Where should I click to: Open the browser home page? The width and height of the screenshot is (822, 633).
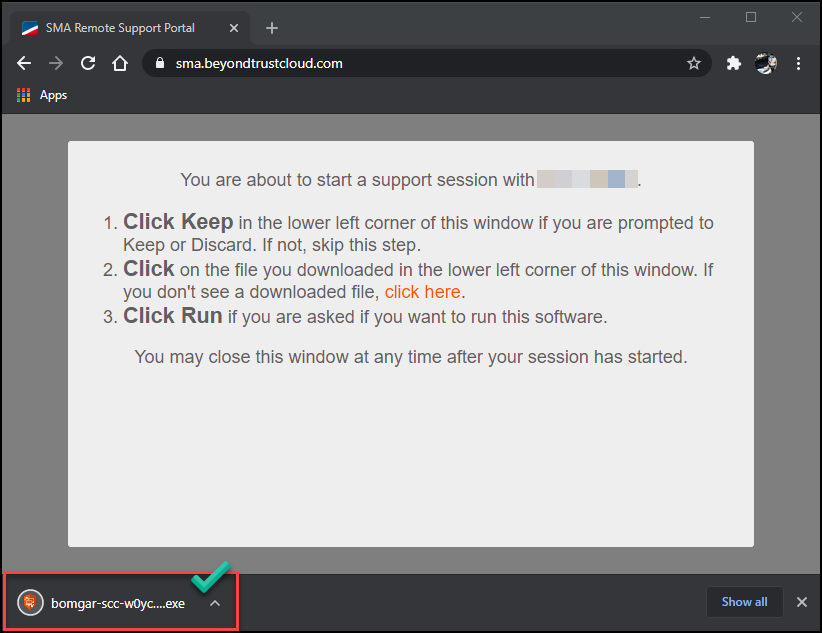pyautogui.click(x=119, y=62)
